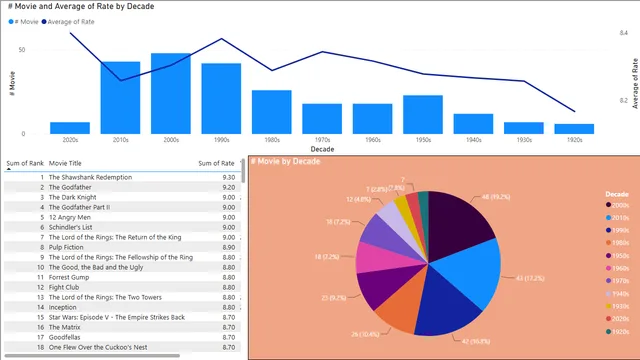Image resolution: width=640 pixels, height=360 pixels.
Task: Select The Fellowship of the Ring row
Action: click(x=122, y=257)
